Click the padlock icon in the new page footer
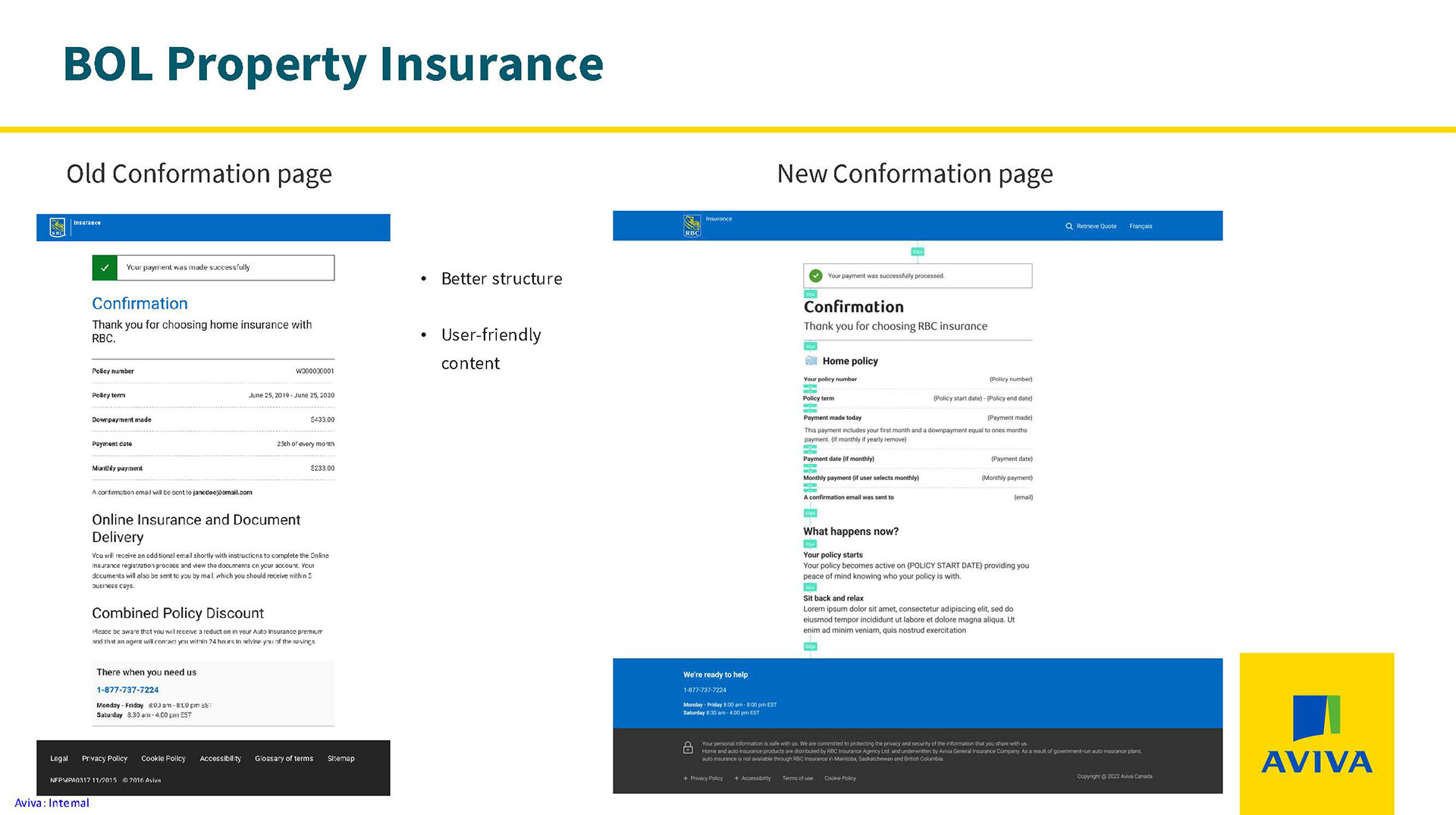 point(688,748)
